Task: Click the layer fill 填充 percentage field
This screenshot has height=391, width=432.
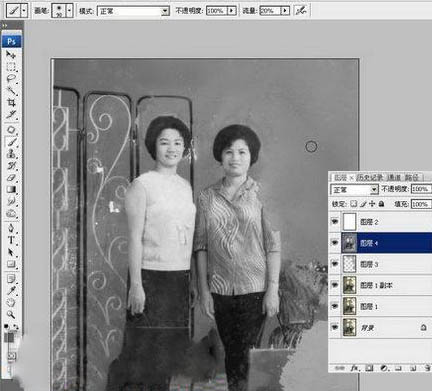Action: (421, 204)
